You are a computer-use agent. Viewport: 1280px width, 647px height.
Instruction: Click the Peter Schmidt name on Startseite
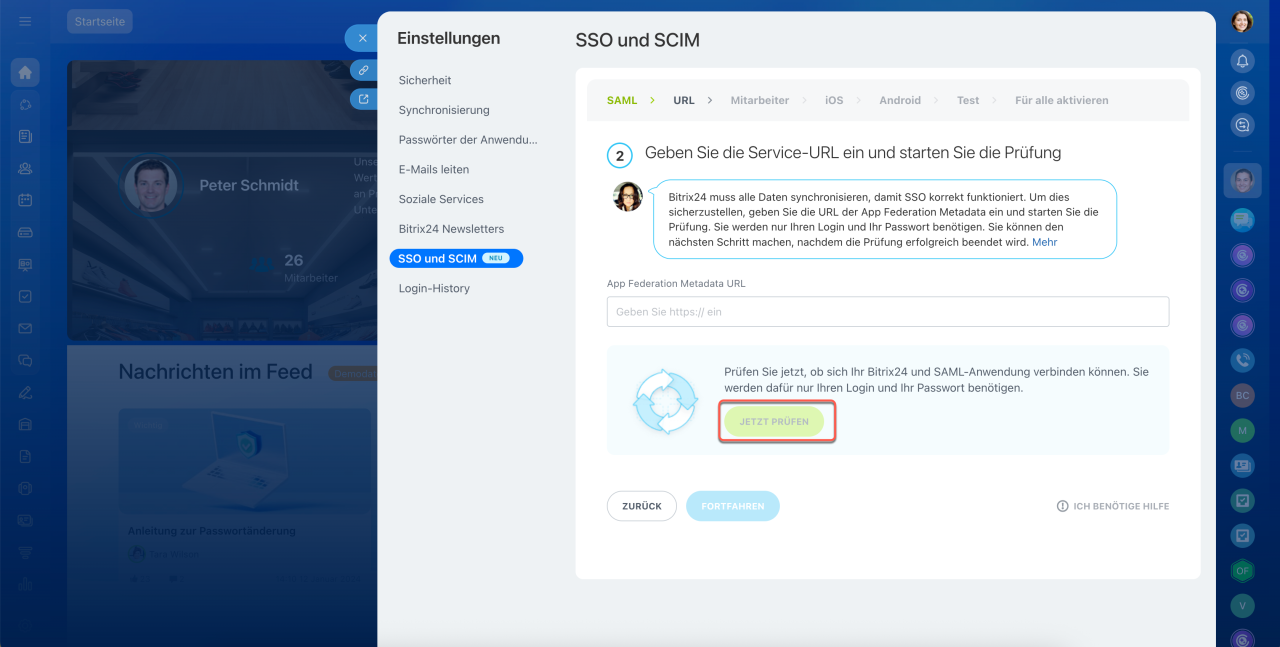(249, 185)
